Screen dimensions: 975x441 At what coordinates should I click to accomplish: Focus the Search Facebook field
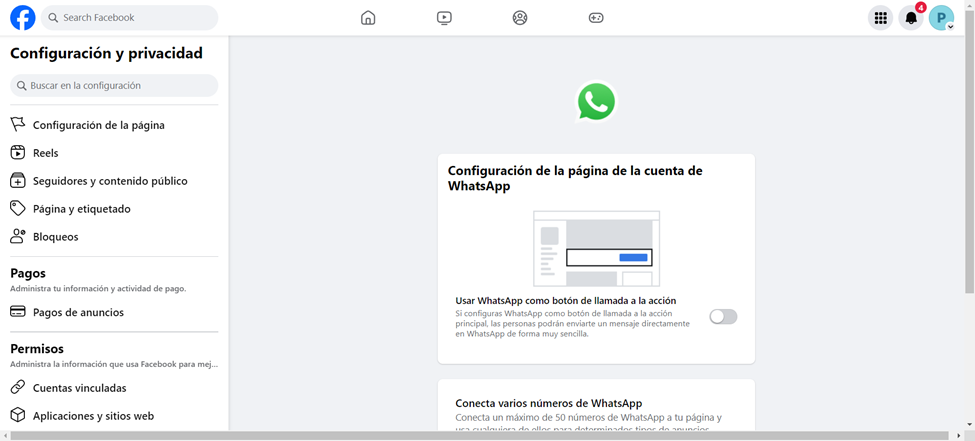(129, 17)
